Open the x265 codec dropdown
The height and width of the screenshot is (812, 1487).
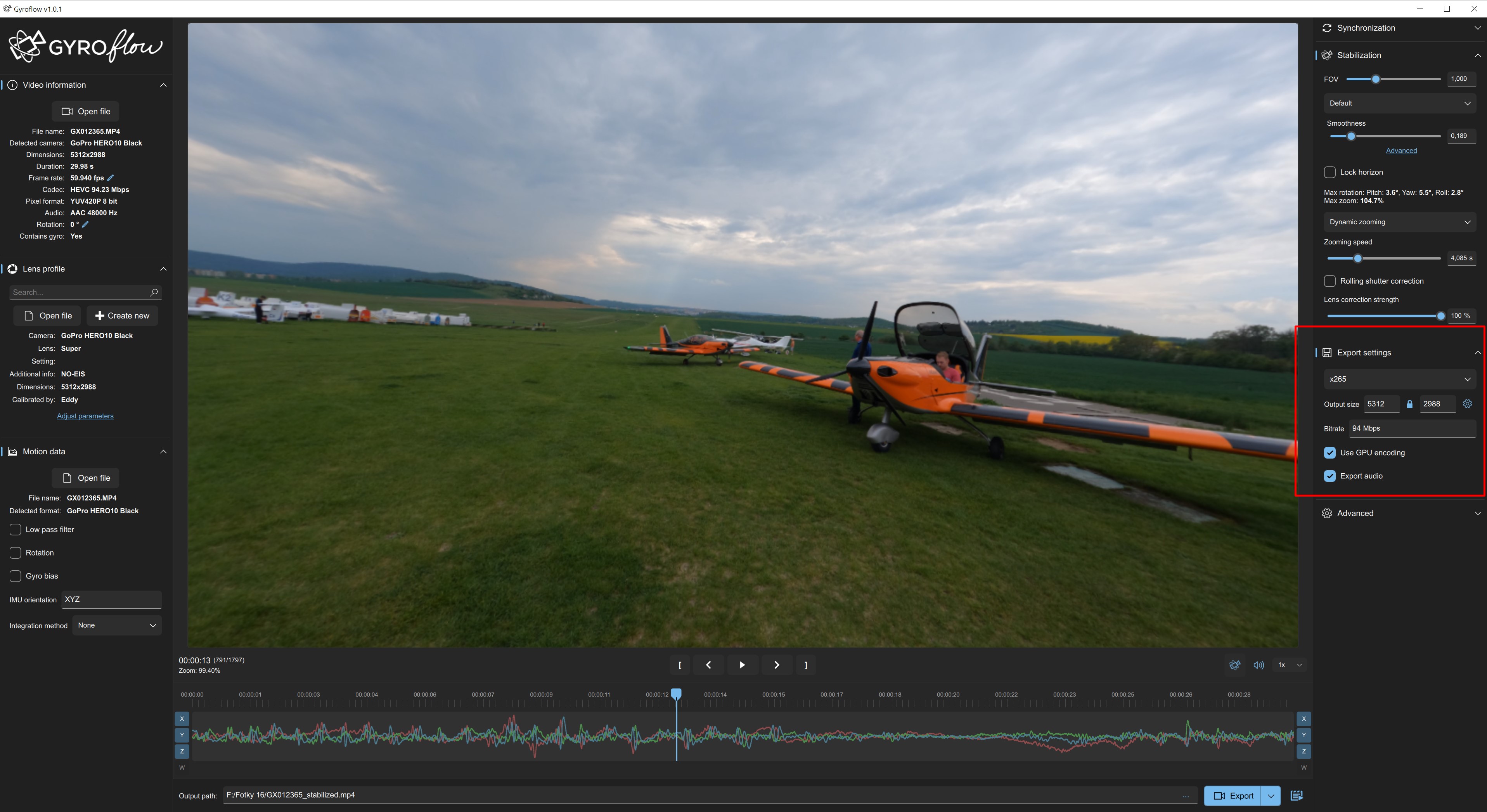(1399, 379)
